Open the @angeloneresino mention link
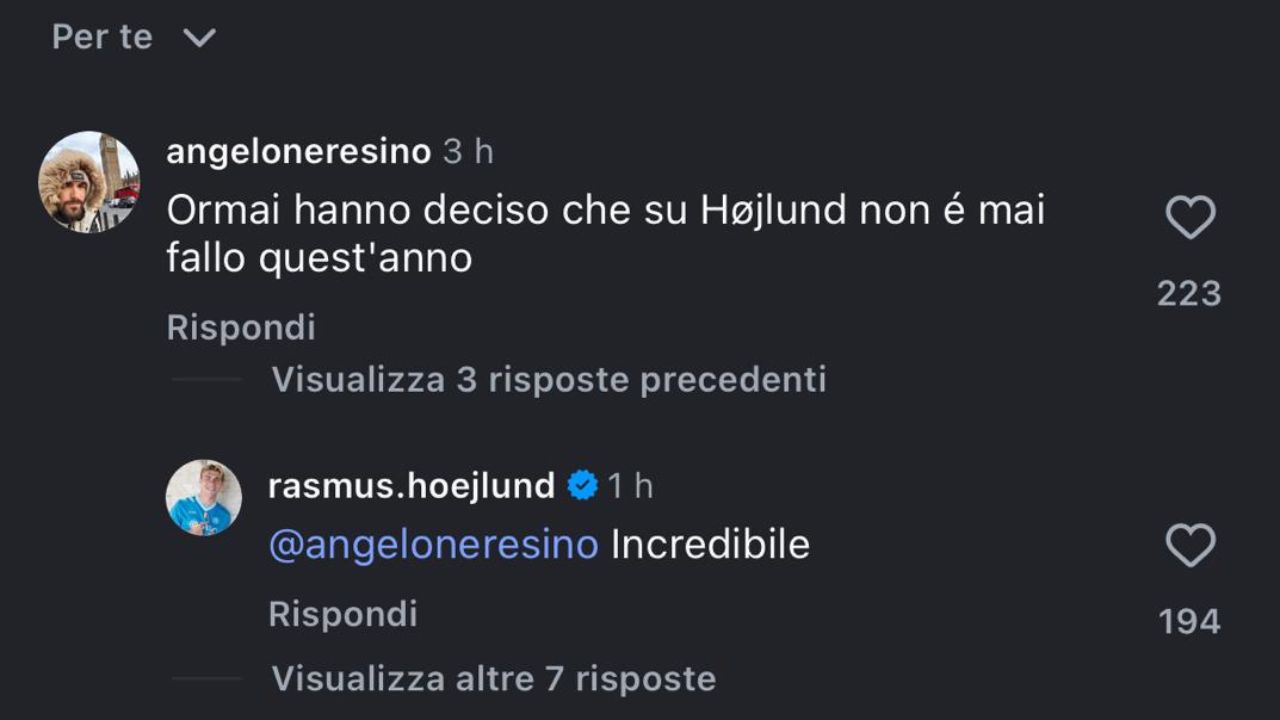The height and width of the screenshot is (720, 1280). [433, 545]
